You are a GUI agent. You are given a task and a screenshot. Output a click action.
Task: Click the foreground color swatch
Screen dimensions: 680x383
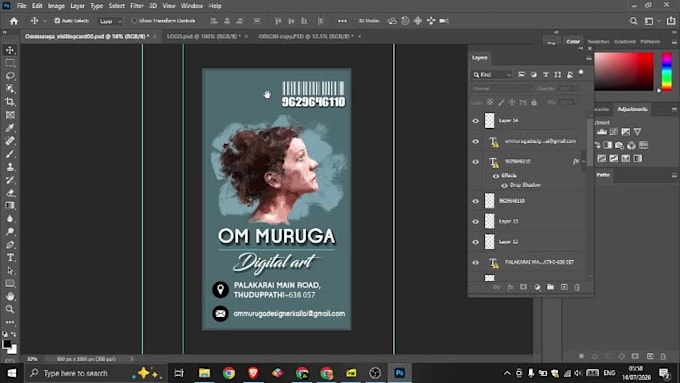tap(7, 344)
